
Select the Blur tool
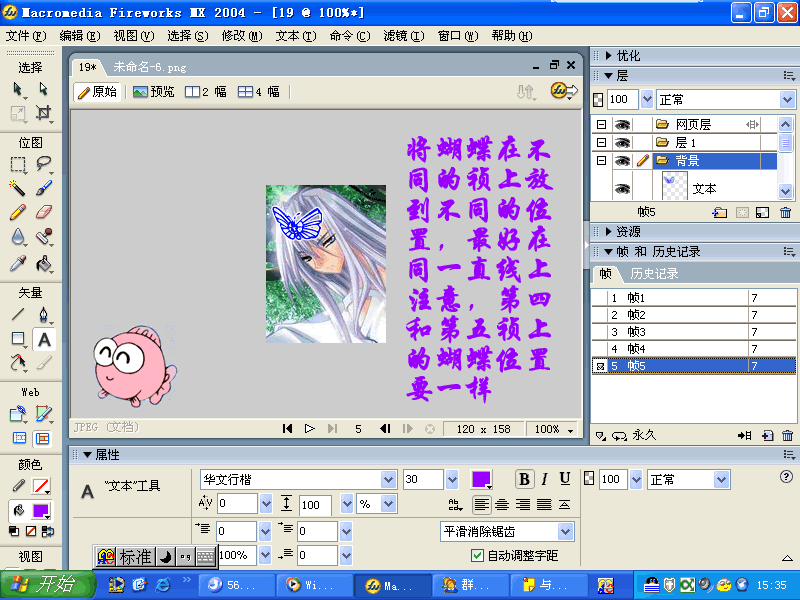tap(17, 237)
